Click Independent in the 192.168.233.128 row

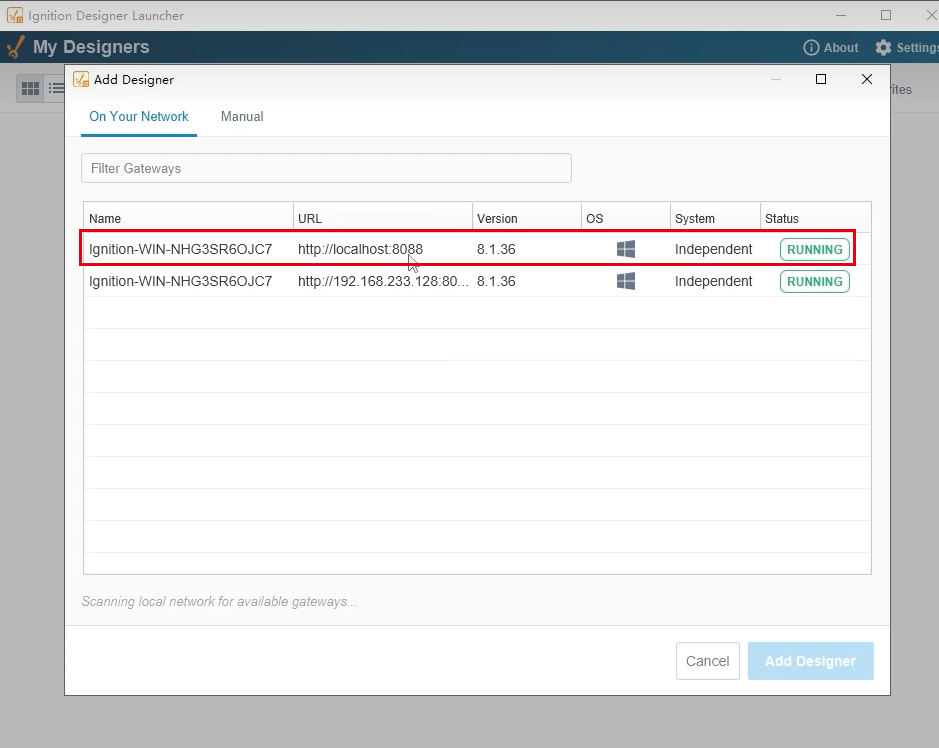click(713, 281)
